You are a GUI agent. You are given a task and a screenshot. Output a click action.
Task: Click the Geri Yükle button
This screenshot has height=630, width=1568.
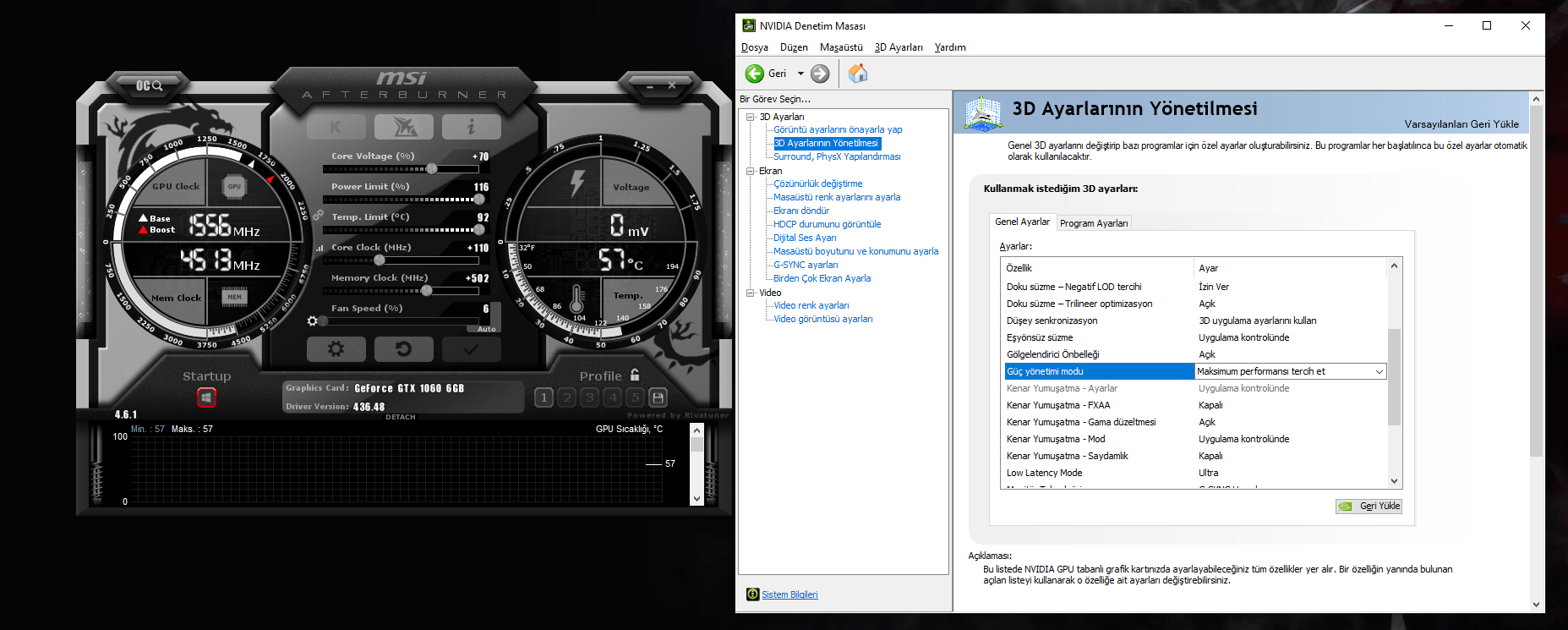point(1369,506)
